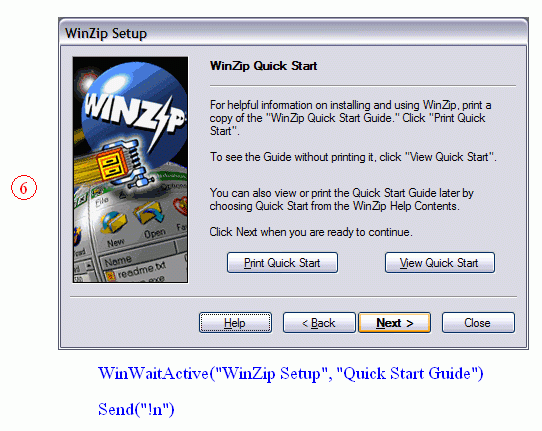Click the 'To see the Guide without printing' line
Image resolution: width=542 pixels, height=431 pixels.
pos(353,157)
